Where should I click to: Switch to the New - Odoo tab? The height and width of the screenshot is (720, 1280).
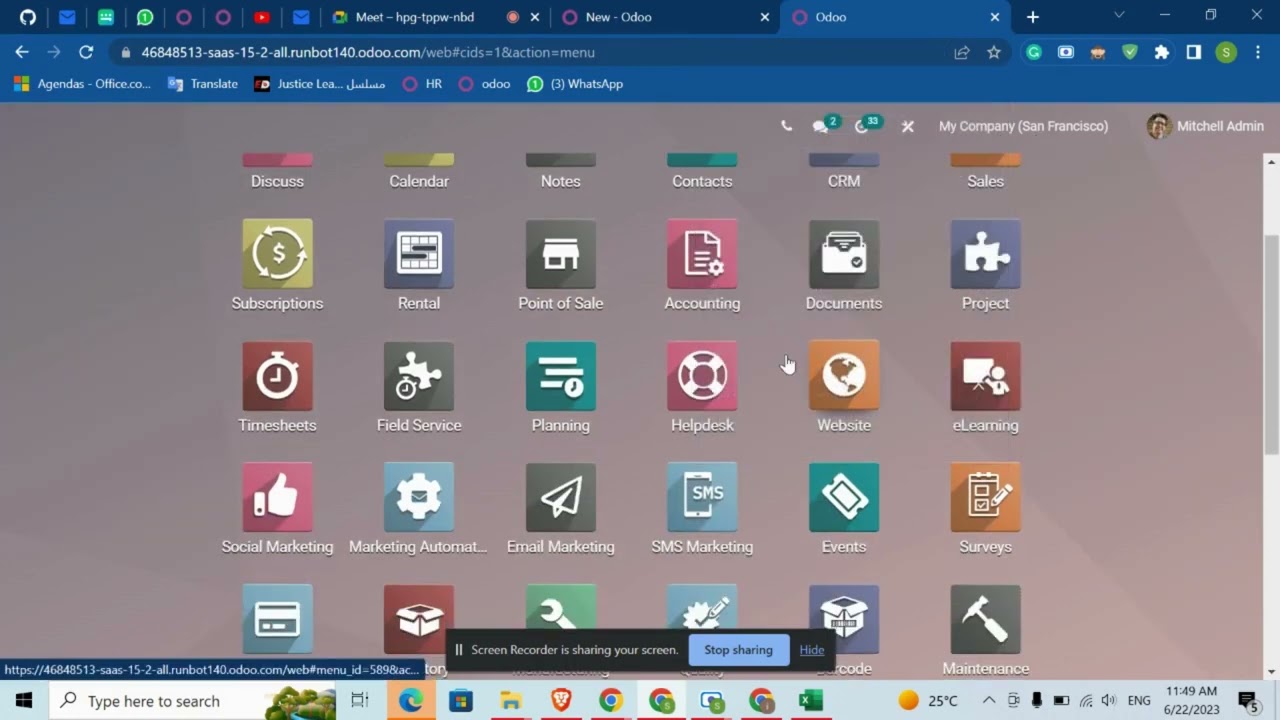click(x=665, y=17)
